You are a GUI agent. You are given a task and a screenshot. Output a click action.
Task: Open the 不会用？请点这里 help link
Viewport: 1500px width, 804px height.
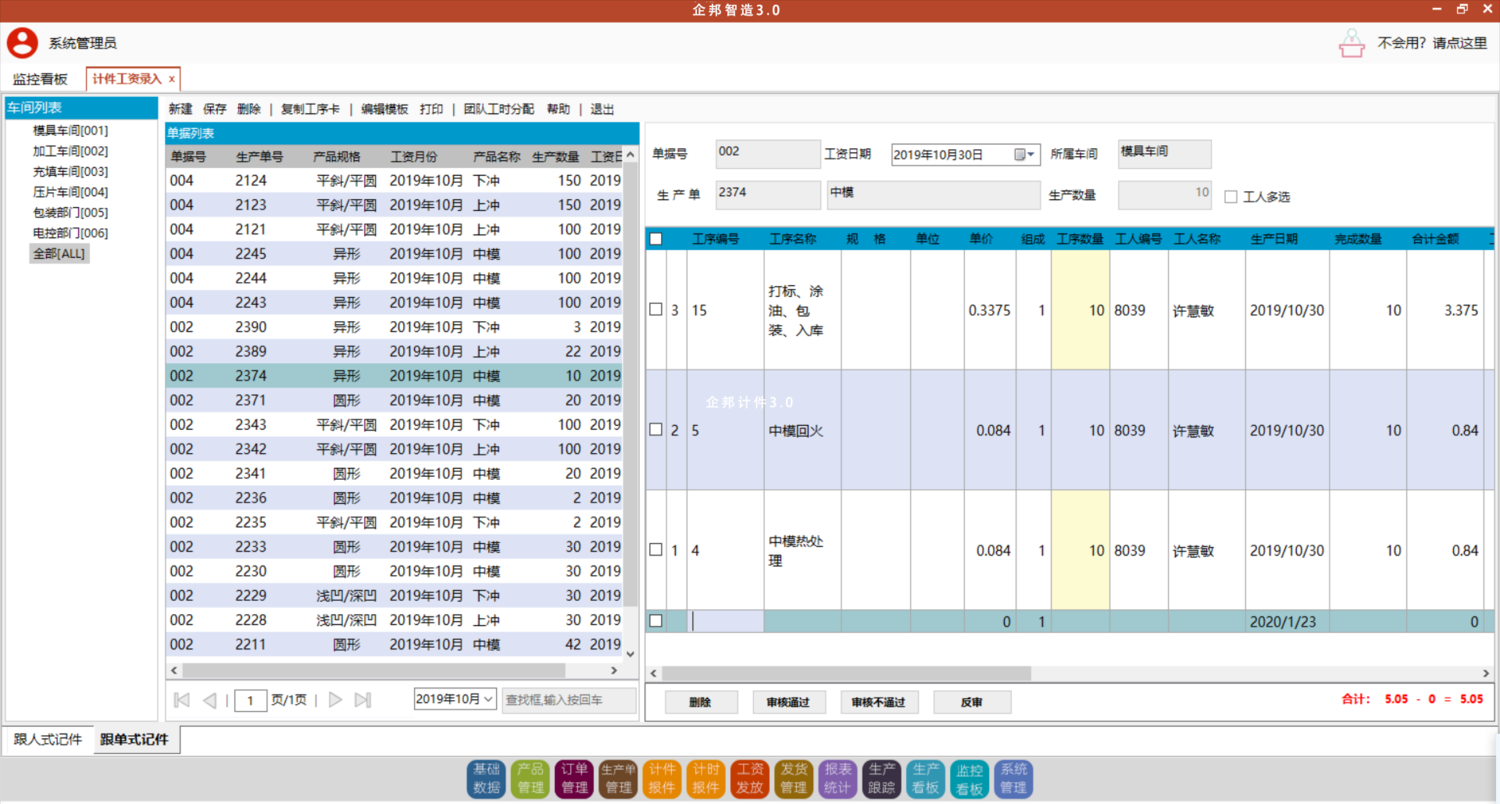click(1432, 43)
